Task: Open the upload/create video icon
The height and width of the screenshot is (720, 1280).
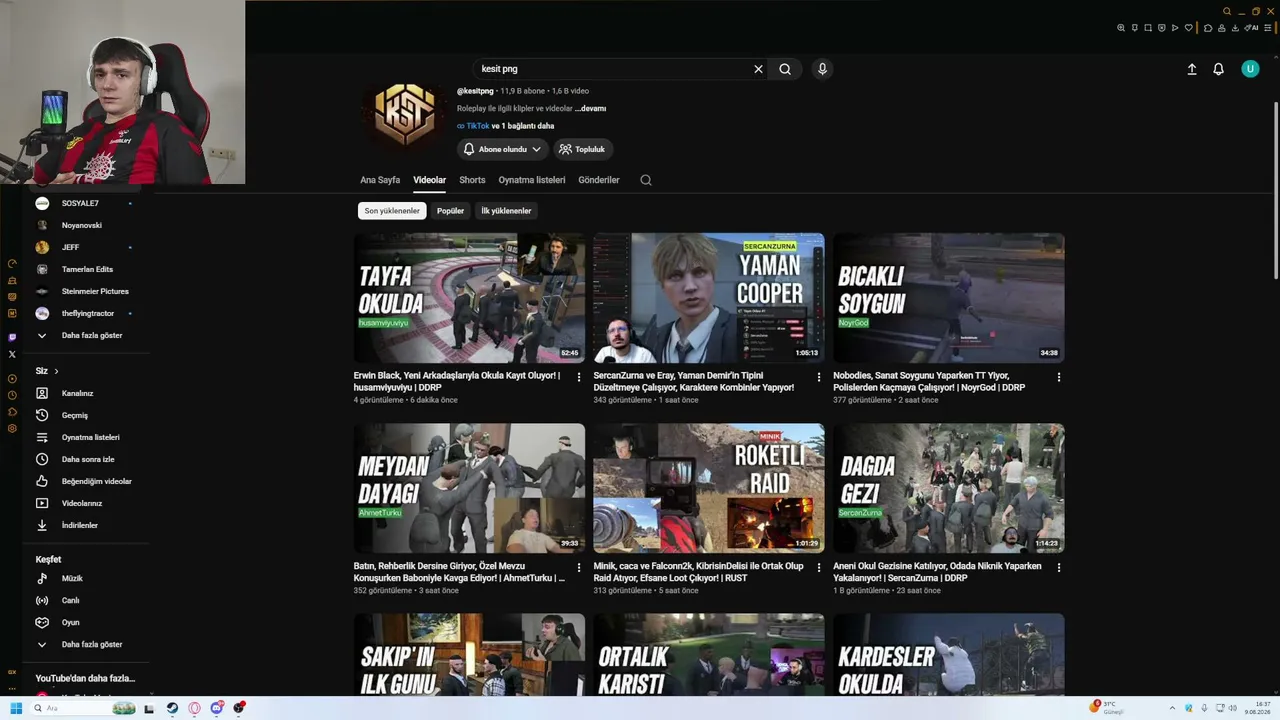Action: (1192, 69)
